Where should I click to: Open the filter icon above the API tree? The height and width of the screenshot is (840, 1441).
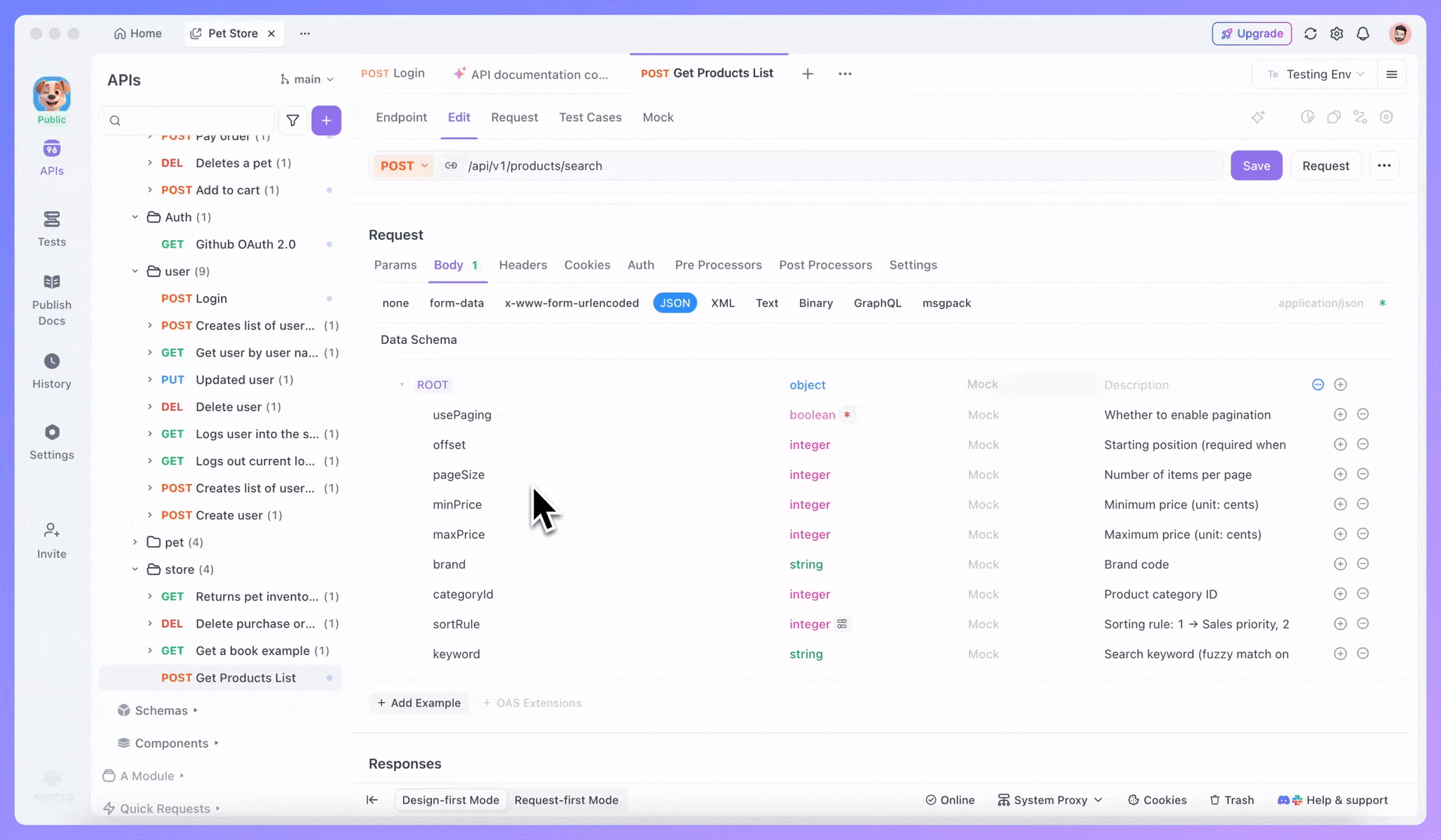tap(293, 120)
